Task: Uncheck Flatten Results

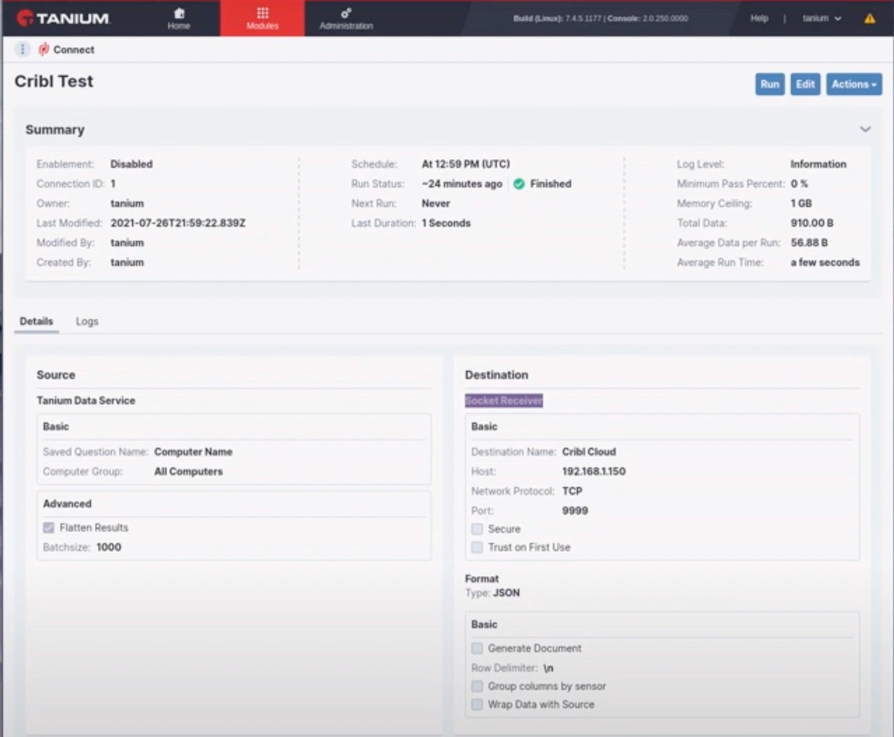Action: [49, 530]
